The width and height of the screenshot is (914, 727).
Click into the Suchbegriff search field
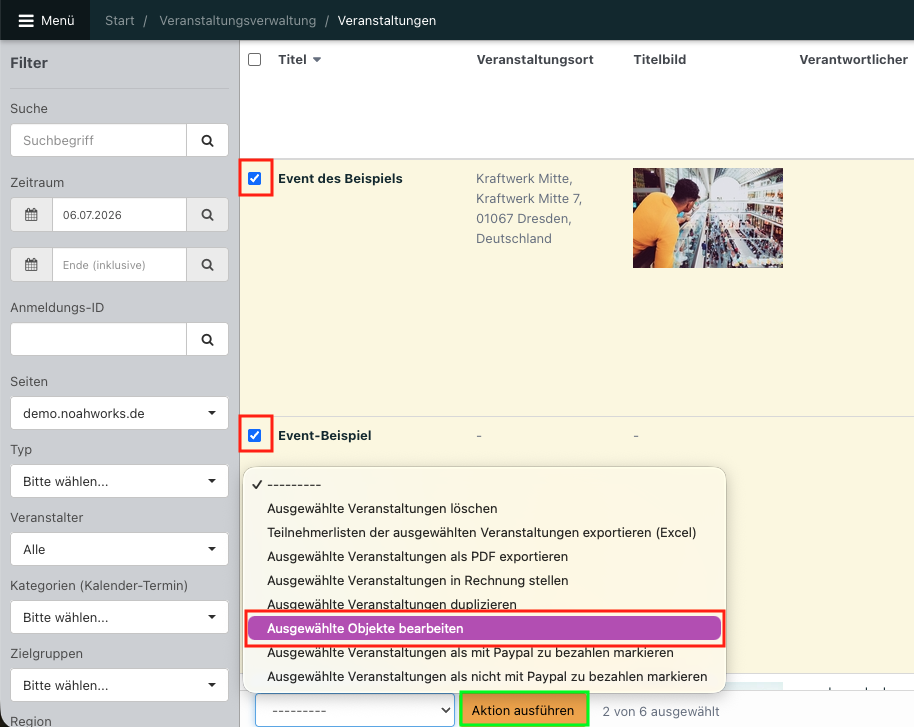tap(99, 141)
